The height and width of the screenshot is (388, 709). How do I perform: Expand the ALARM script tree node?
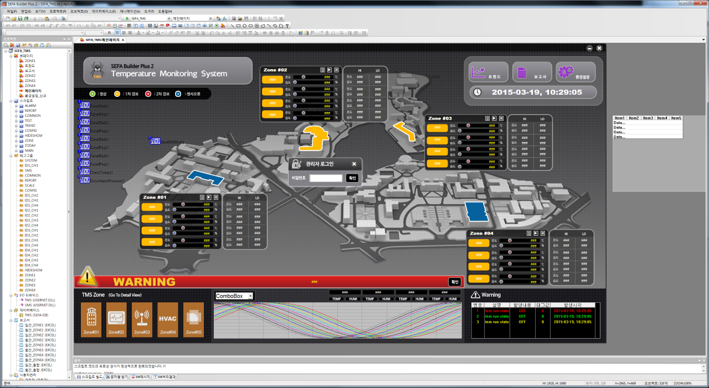pos(17,106)
